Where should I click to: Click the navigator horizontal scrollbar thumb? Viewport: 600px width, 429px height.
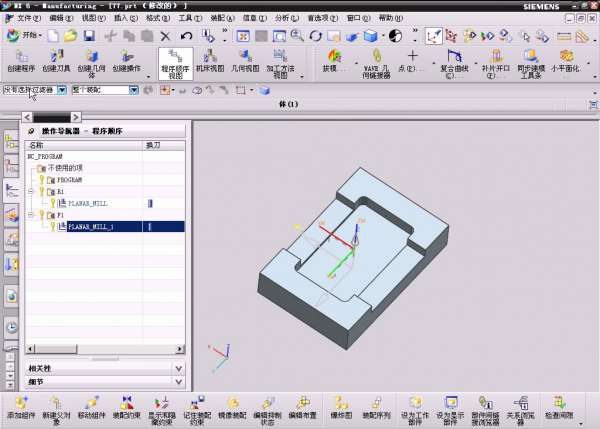coord(56,349)
